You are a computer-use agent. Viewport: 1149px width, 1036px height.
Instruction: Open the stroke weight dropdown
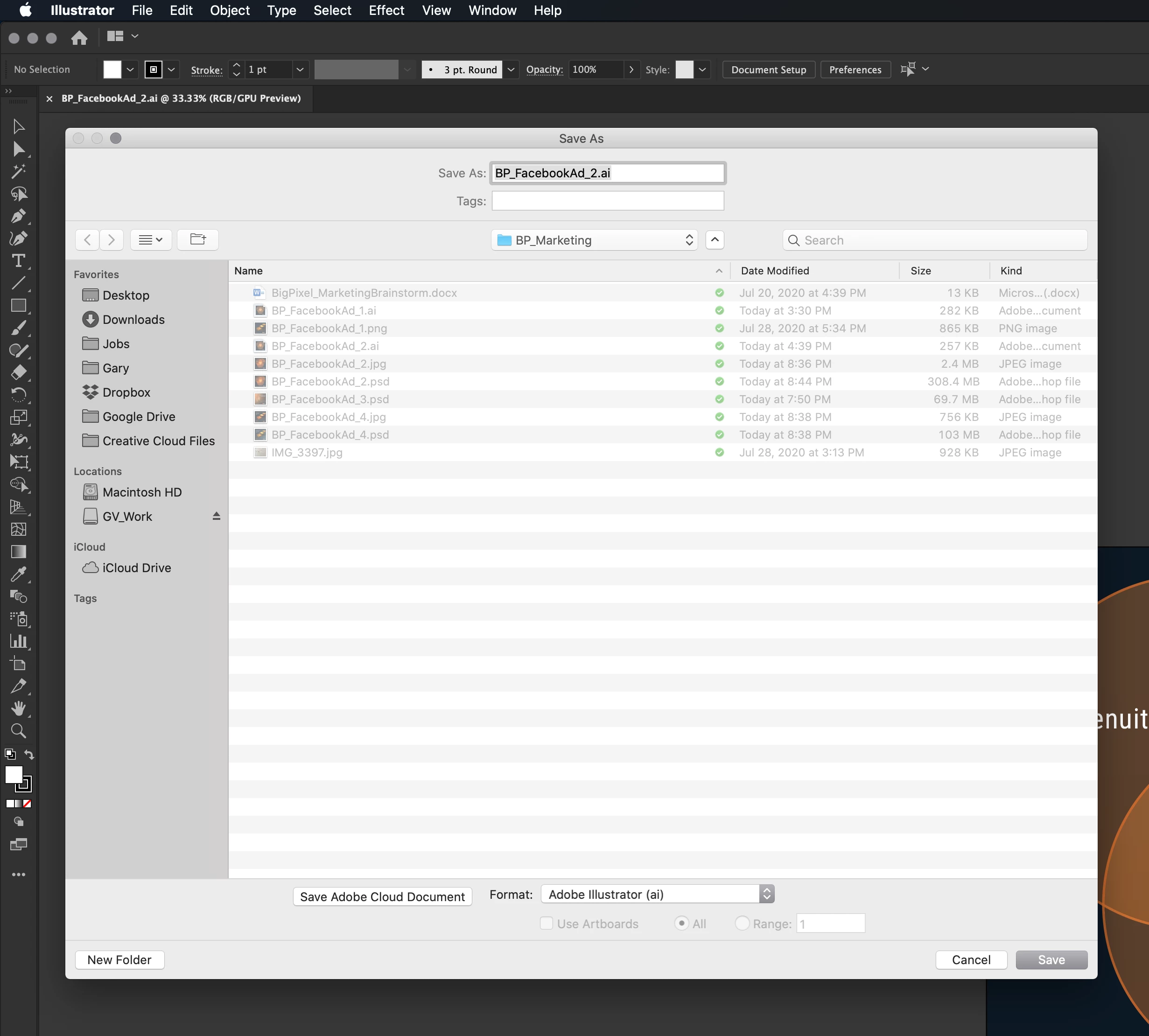[300, 70]
